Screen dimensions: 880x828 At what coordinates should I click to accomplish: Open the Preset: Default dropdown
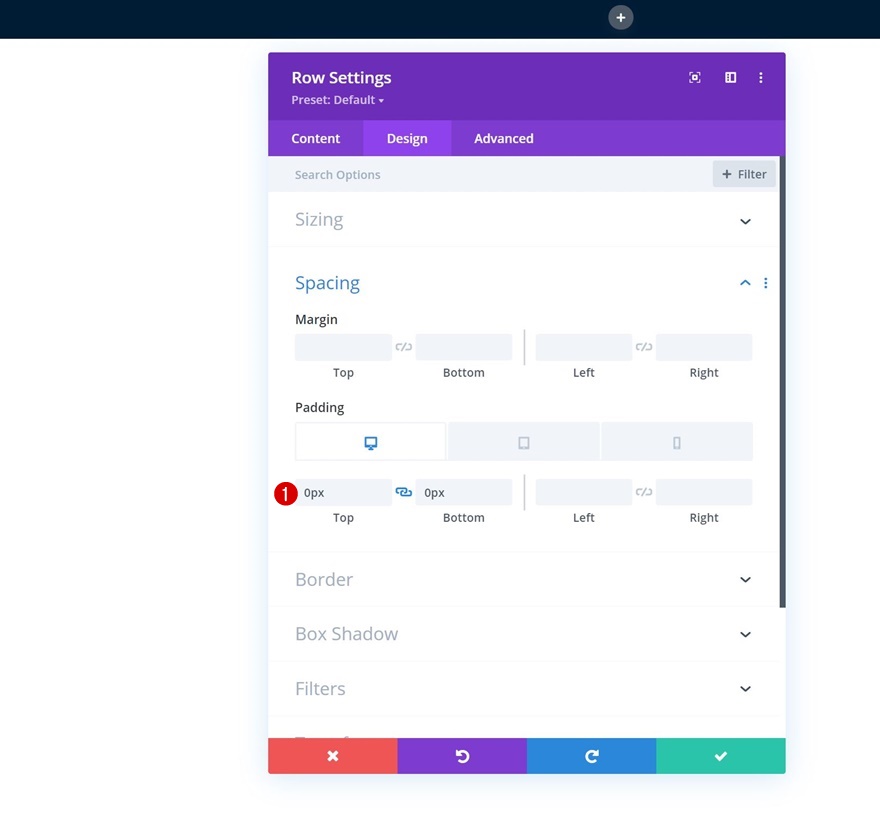pyautogui.click(x=337, y=100)
